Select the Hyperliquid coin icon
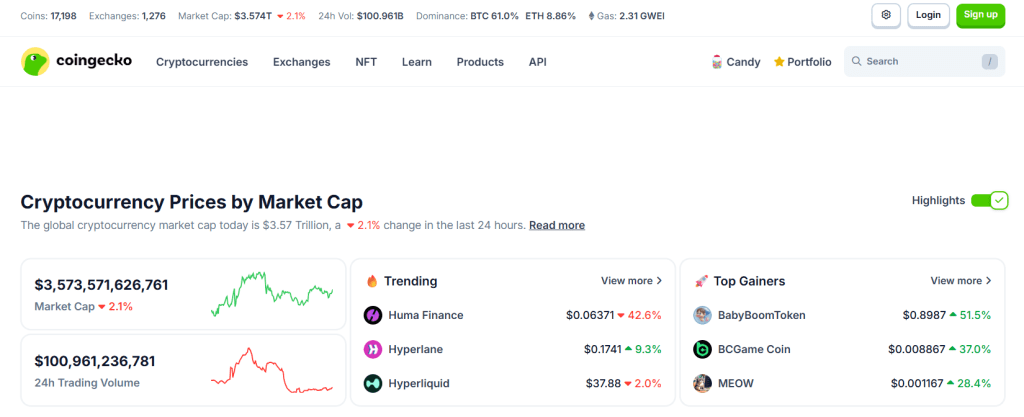This screenshot has width=1024, height=417. tap(373, 383)
